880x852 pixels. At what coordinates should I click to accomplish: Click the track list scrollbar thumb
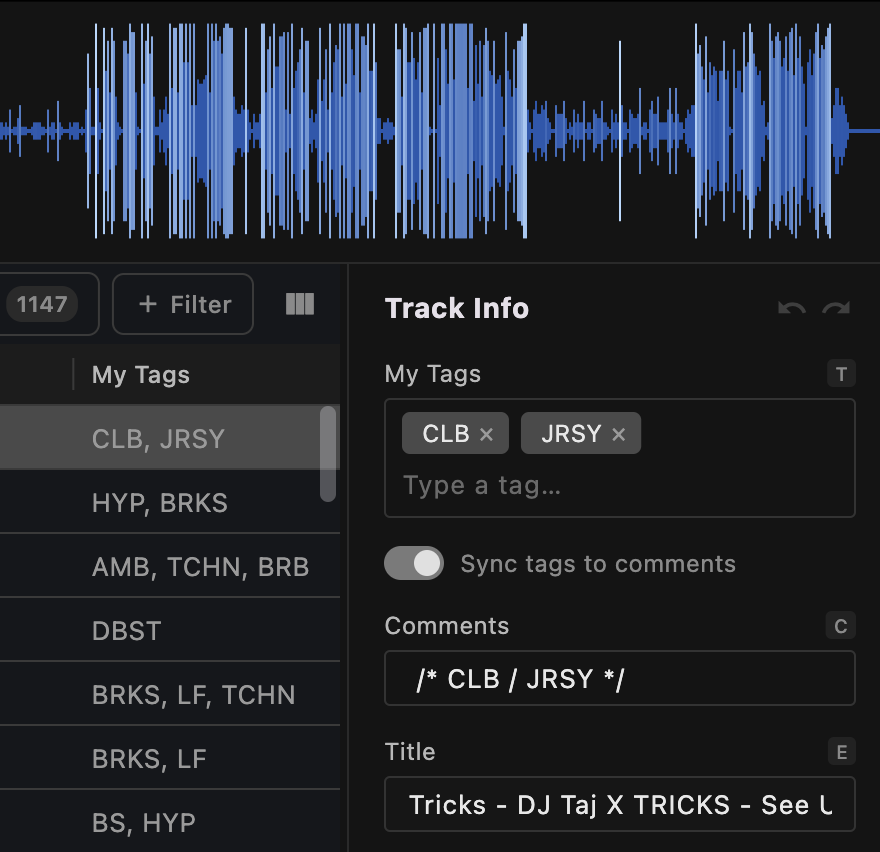pyautogui.click(x=328, y=454)
